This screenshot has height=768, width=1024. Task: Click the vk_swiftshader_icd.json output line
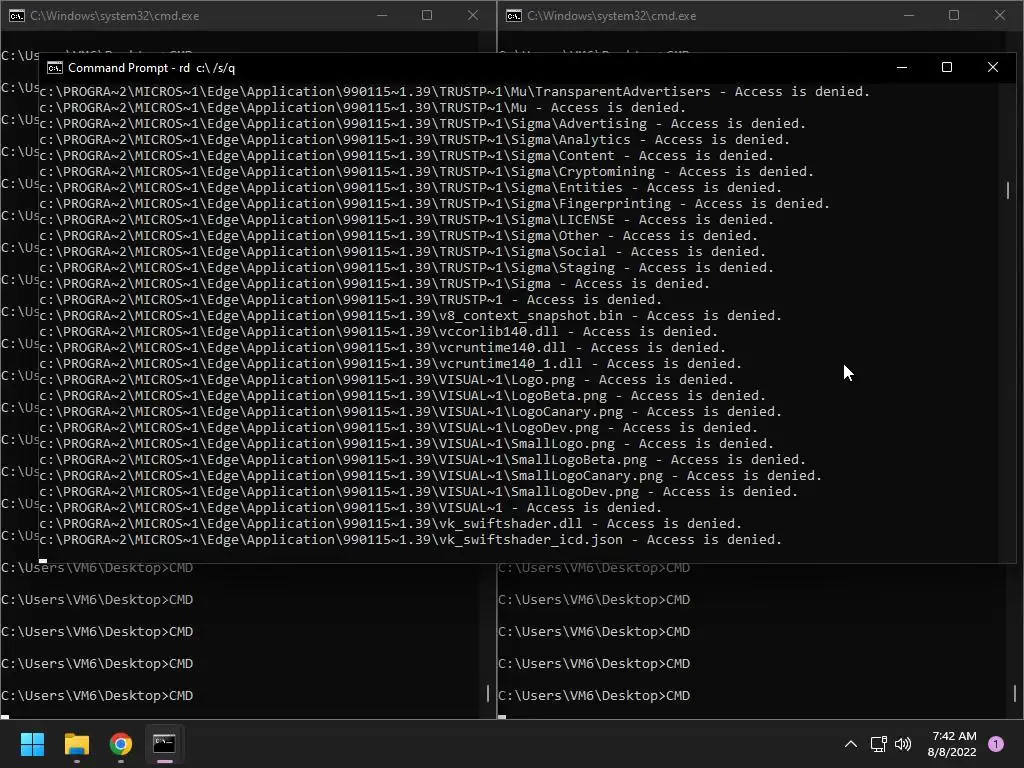411,539
